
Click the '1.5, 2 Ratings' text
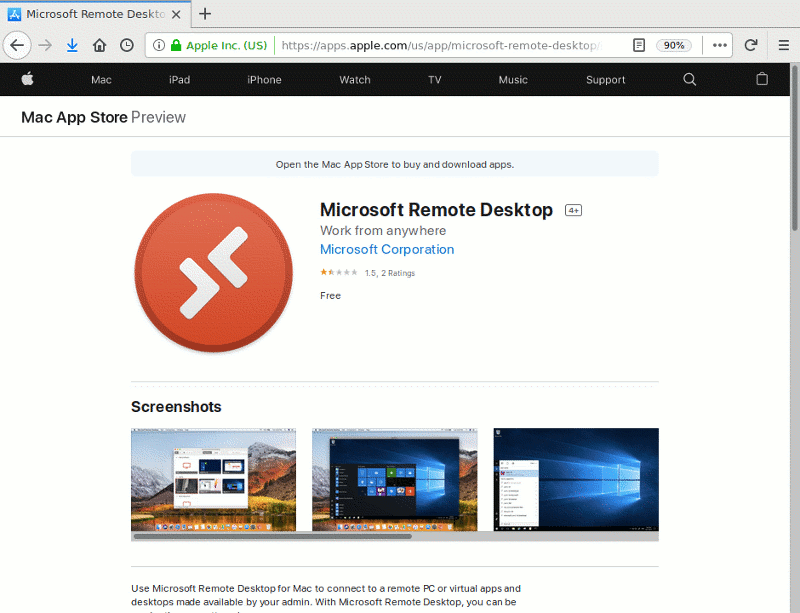point(390,273)
